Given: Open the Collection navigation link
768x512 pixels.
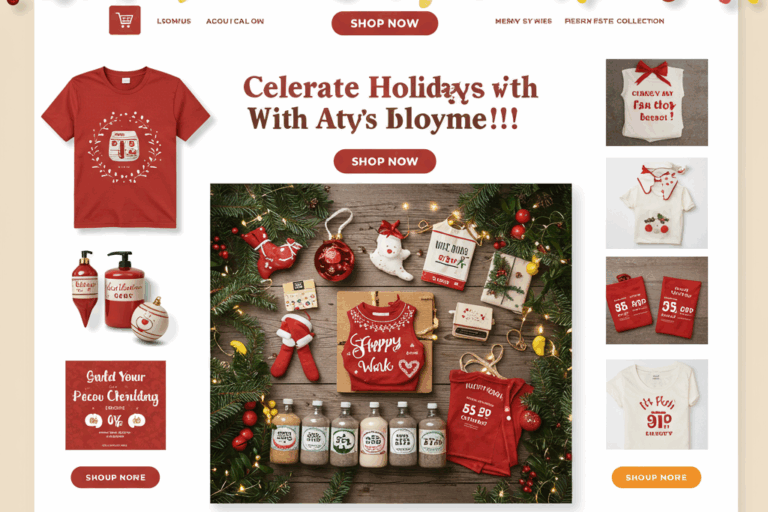Looking at the screenshot, I should (x=614, y=21).
